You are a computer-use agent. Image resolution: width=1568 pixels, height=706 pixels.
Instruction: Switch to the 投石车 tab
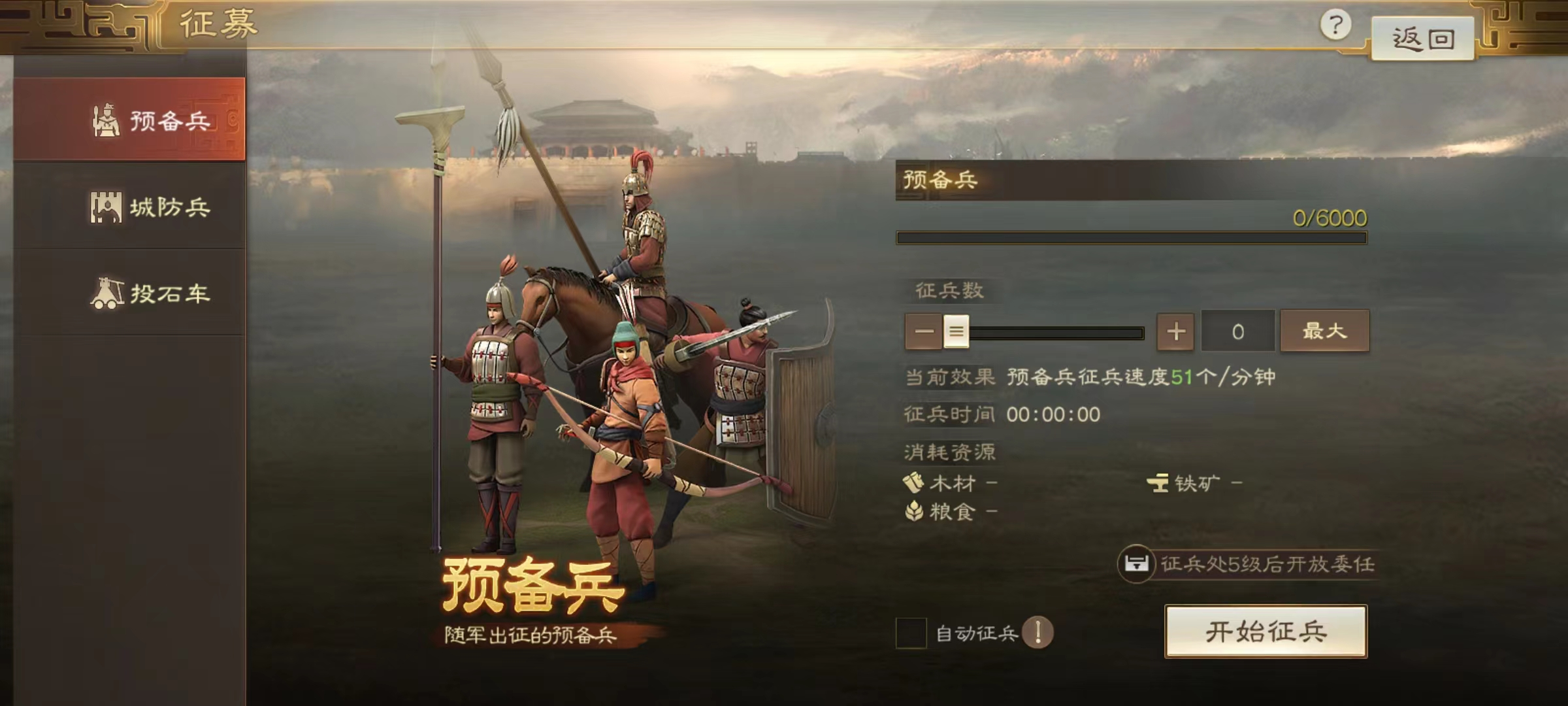point(129,294)
